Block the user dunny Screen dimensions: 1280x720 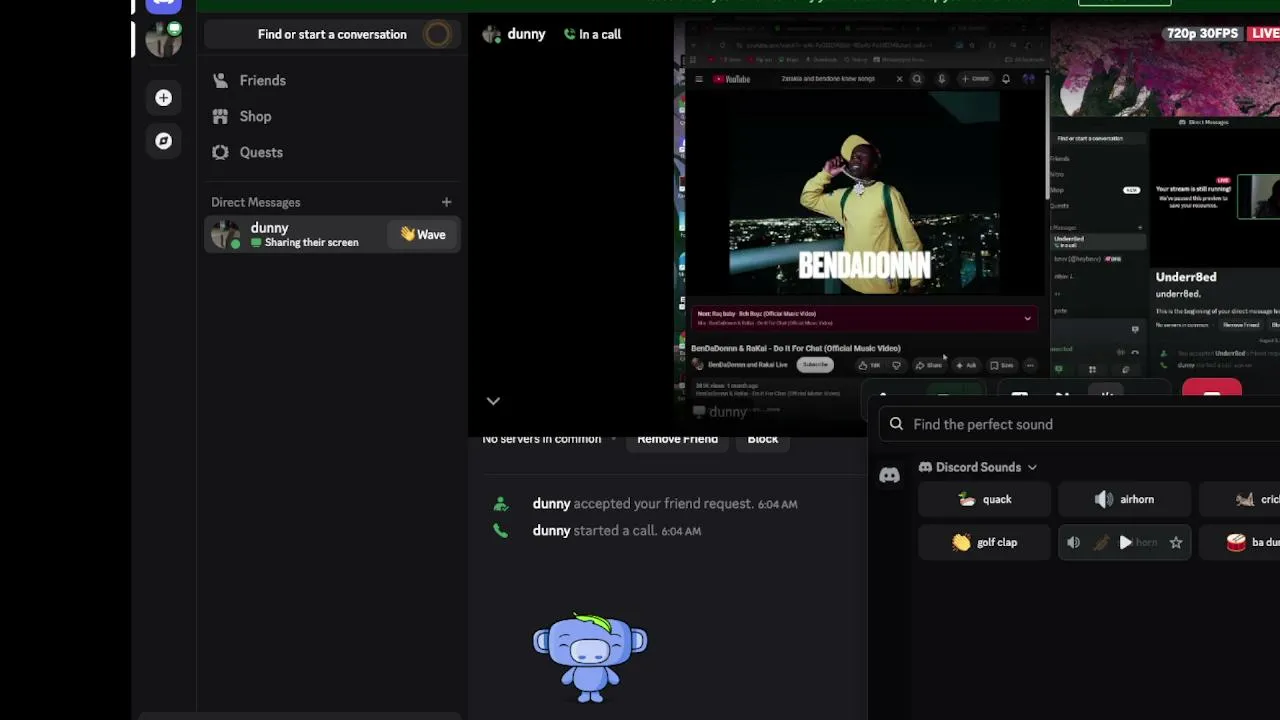pos(762,439)
